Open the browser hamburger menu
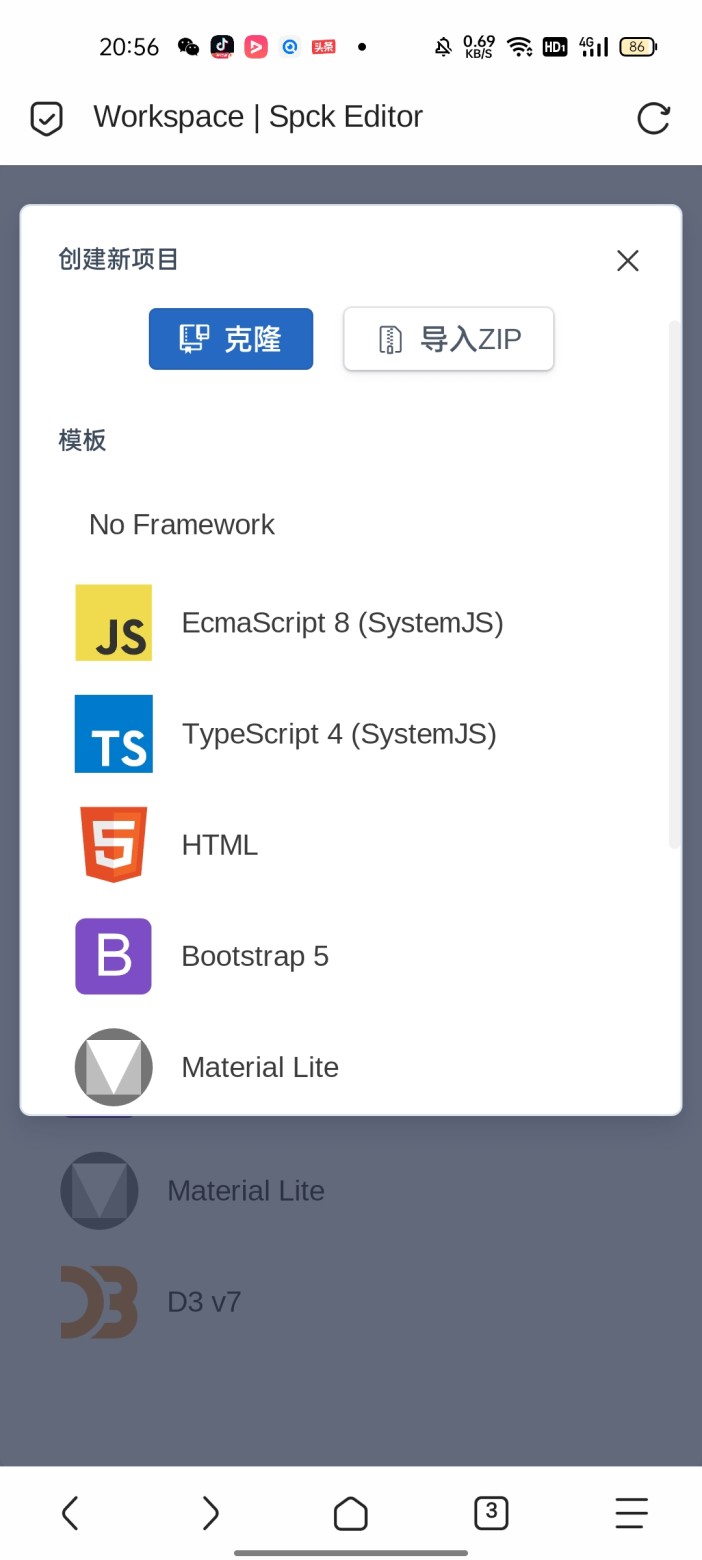The width and height of the screenshot is (702, 1560). (631, 1513)
